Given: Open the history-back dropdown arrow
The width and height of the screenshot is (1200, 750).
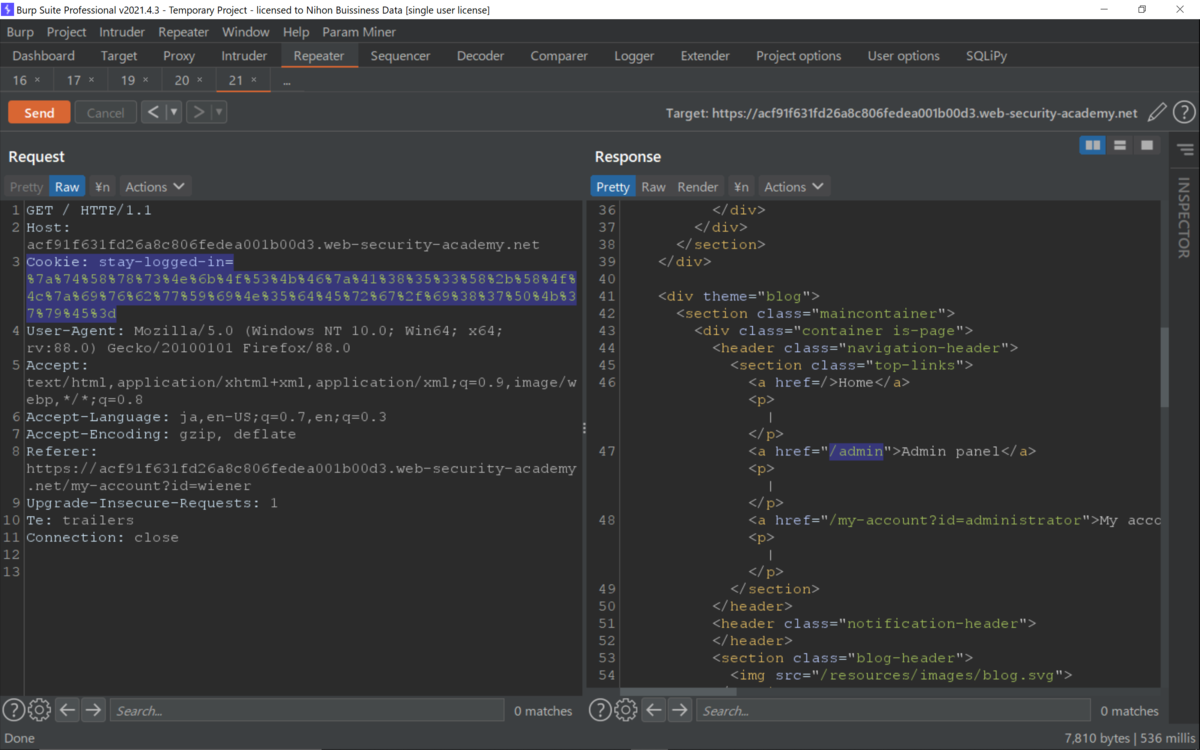Looking at the screenshot, I should [174, 112].
